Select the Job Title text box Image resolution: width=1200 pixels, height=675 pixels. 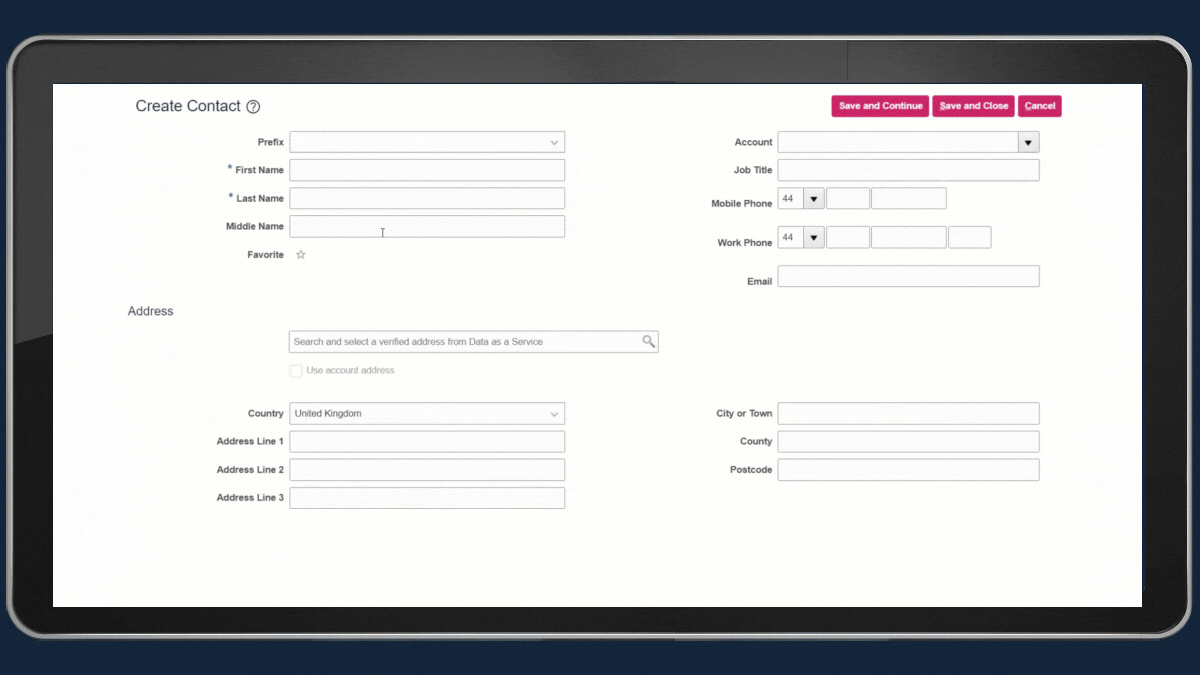908,170
